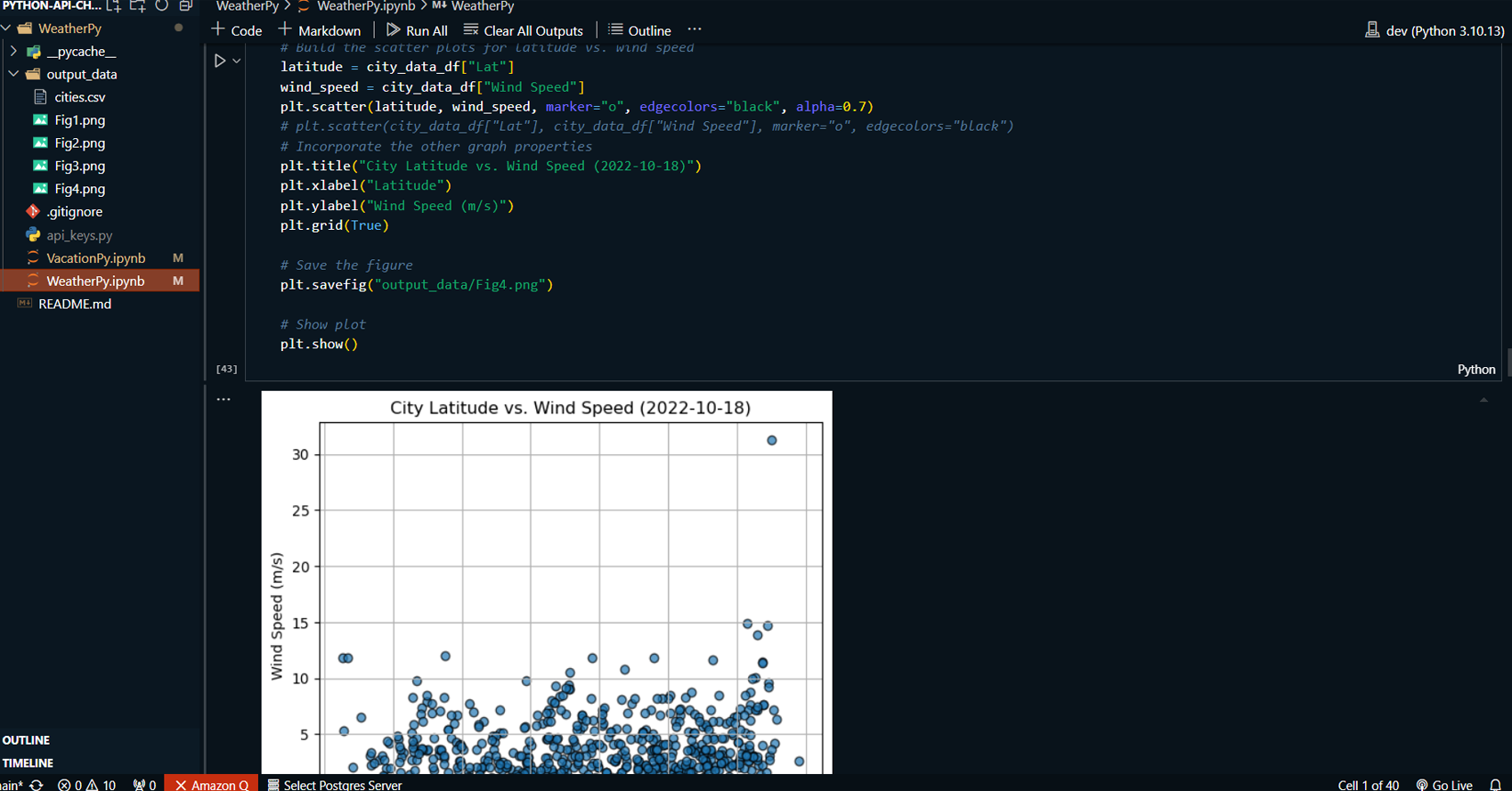1512x791 pixels.
Task: Run the current cell with play icon
Action: pyautogui.click(x=220, y=61)
